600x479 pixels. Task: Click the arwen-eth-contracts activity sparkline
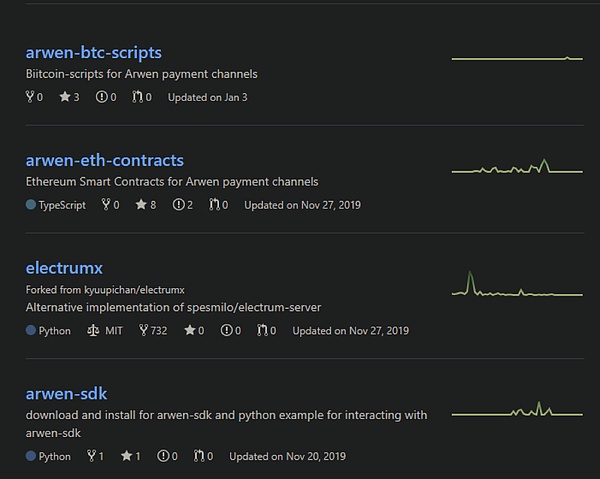click(x=516, y=168)
